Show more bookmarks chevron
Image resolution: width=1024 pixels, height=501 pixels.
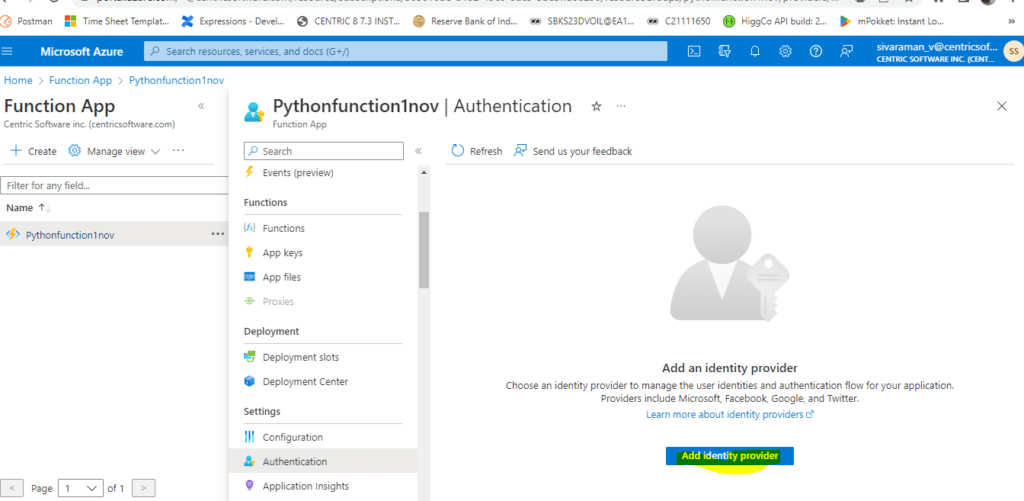(1012, 21)
